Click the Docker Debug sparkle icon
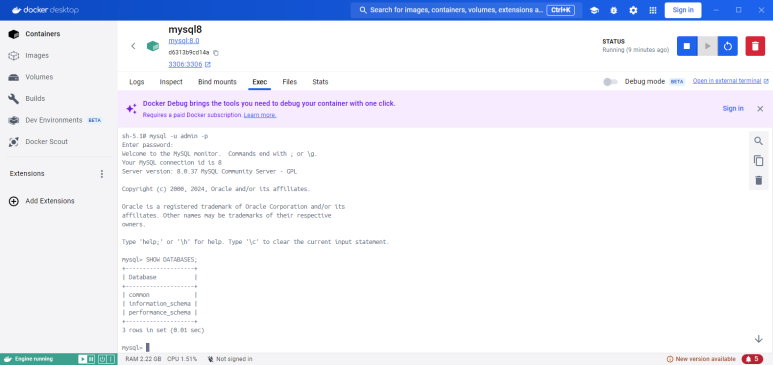773x365 pixels. coord(132,109)
